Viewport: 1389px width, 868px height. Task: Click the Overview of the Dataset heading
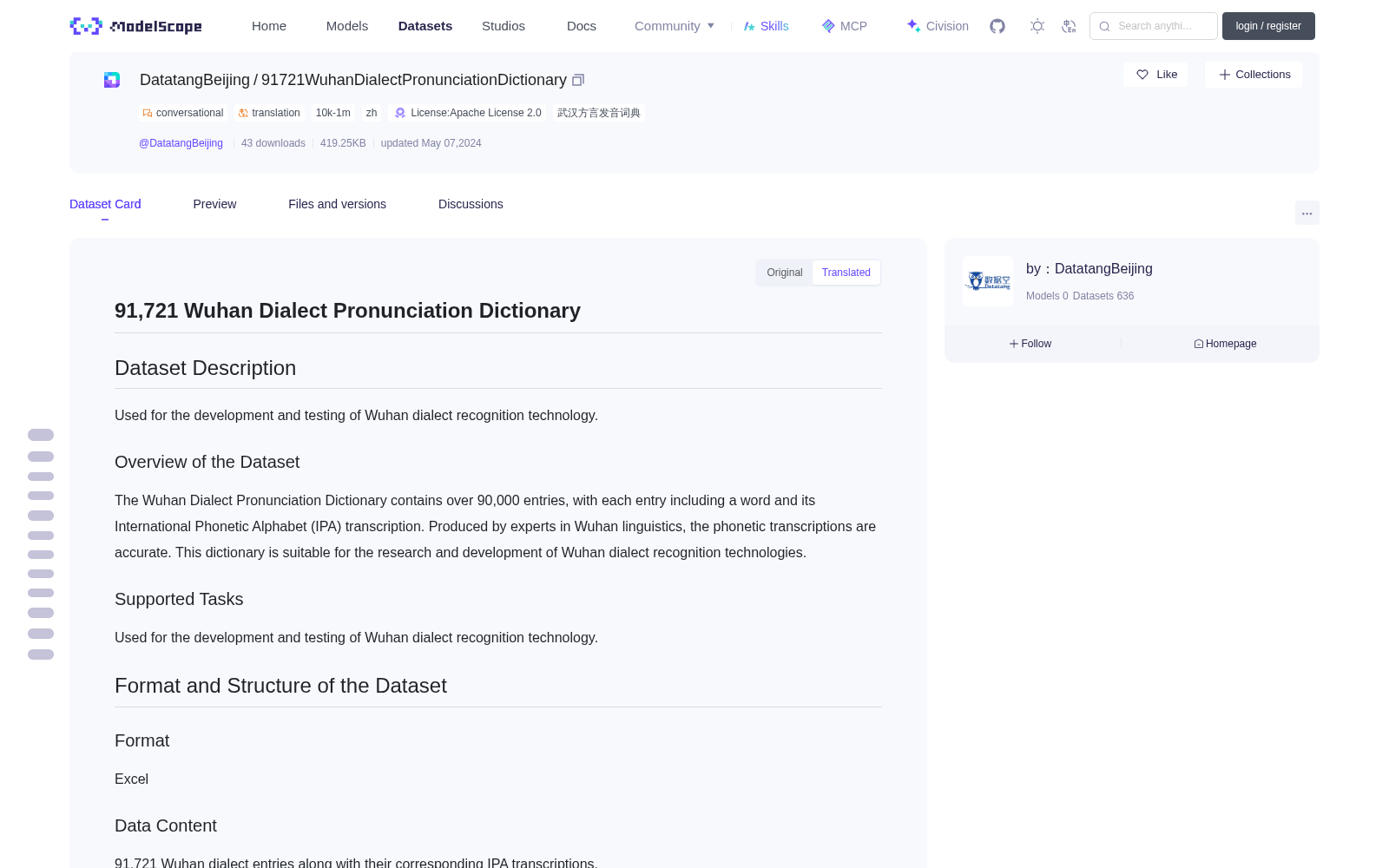pos(207,463)
